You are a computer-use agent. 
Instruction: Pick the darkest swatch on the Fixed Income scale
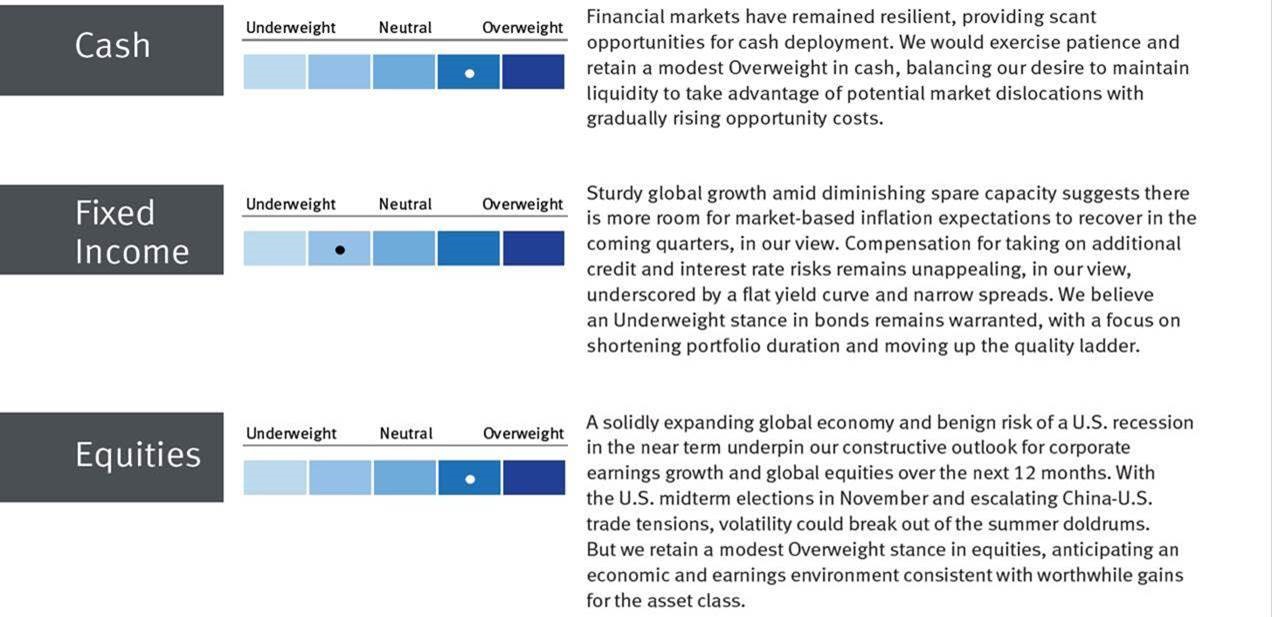pos(533,249)
